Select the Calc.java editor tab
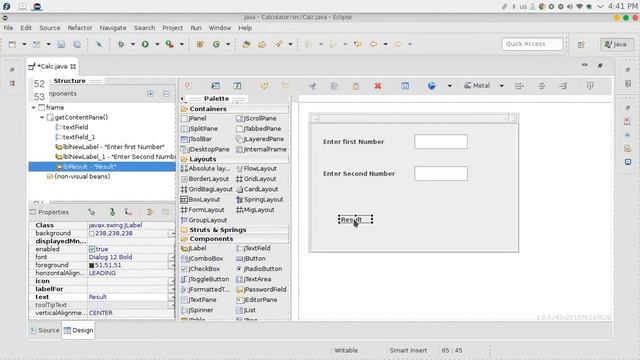Screen dimensions: 640x360 coord(52,66)
